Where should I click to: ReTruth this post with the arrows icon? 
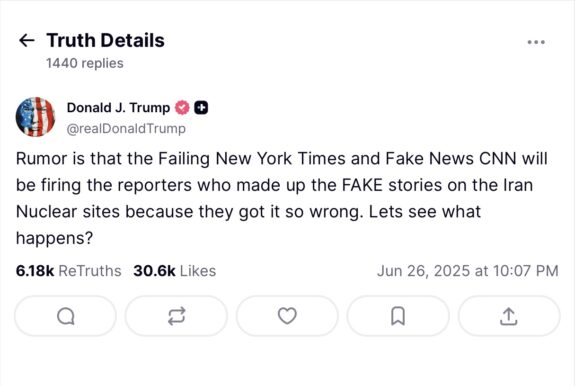pos(176,316)
